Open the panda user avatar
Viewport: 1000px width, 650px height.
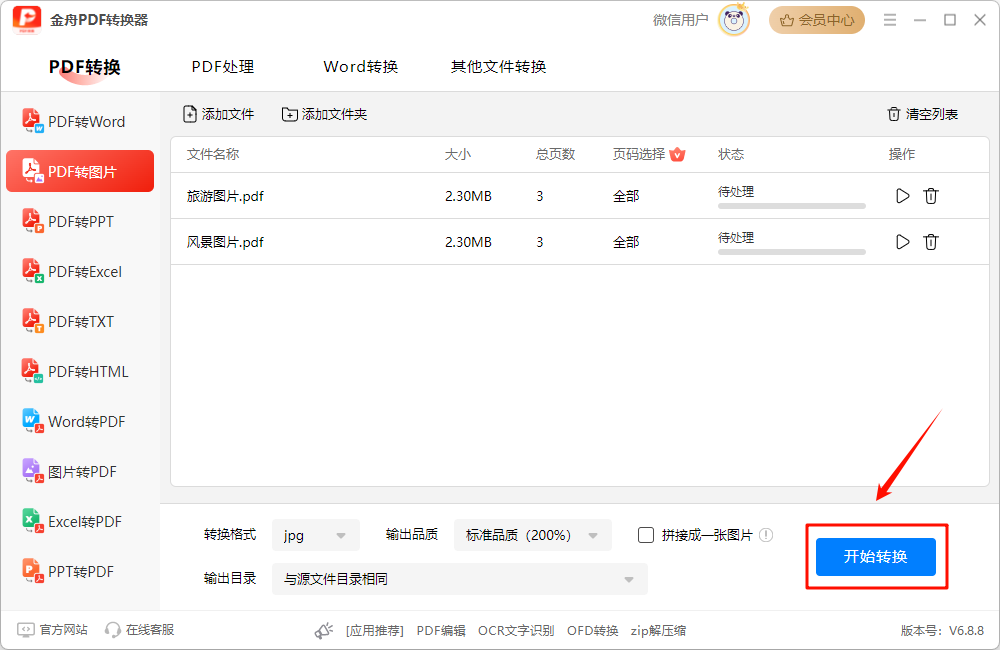point(733,20)
